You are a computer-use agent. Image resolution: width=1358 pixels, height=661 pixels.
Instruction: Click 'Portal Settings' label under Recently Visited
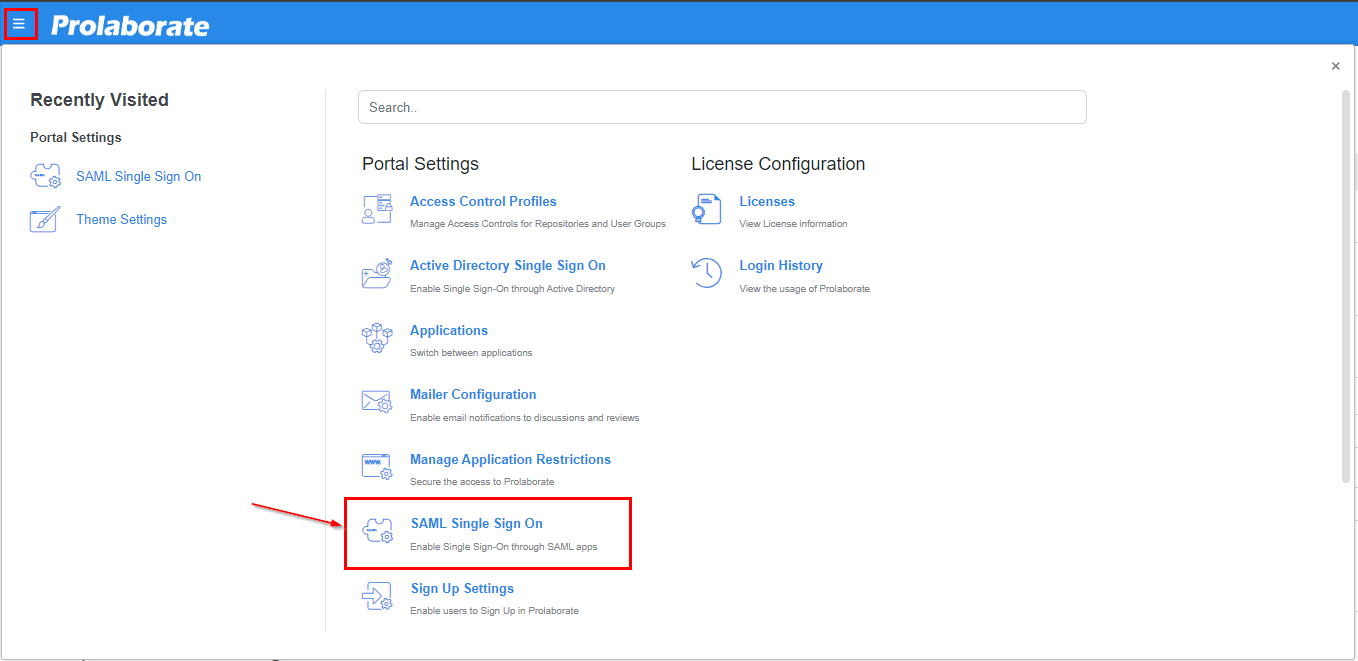coord(76,138)
